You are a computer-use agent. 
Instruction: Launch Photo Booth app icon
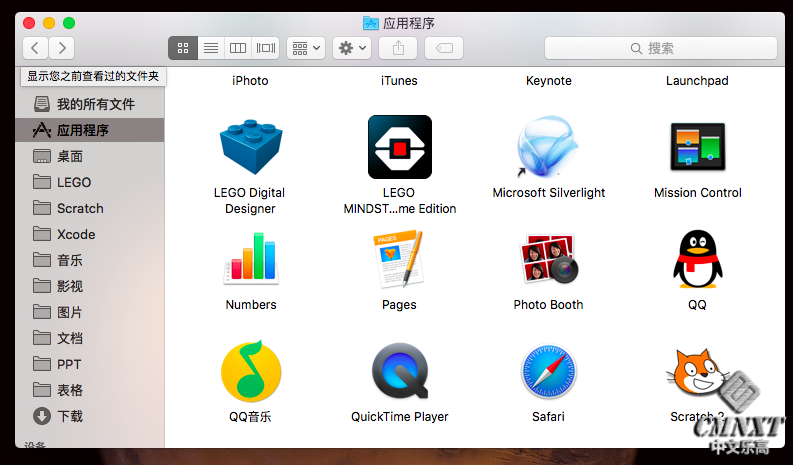pyautogui.click(x=548, y=258)
